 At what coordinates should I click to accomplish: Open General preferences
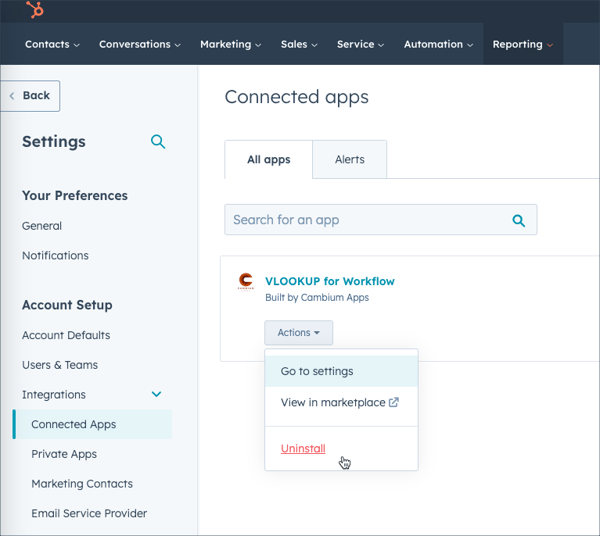(x=42, y=226)
